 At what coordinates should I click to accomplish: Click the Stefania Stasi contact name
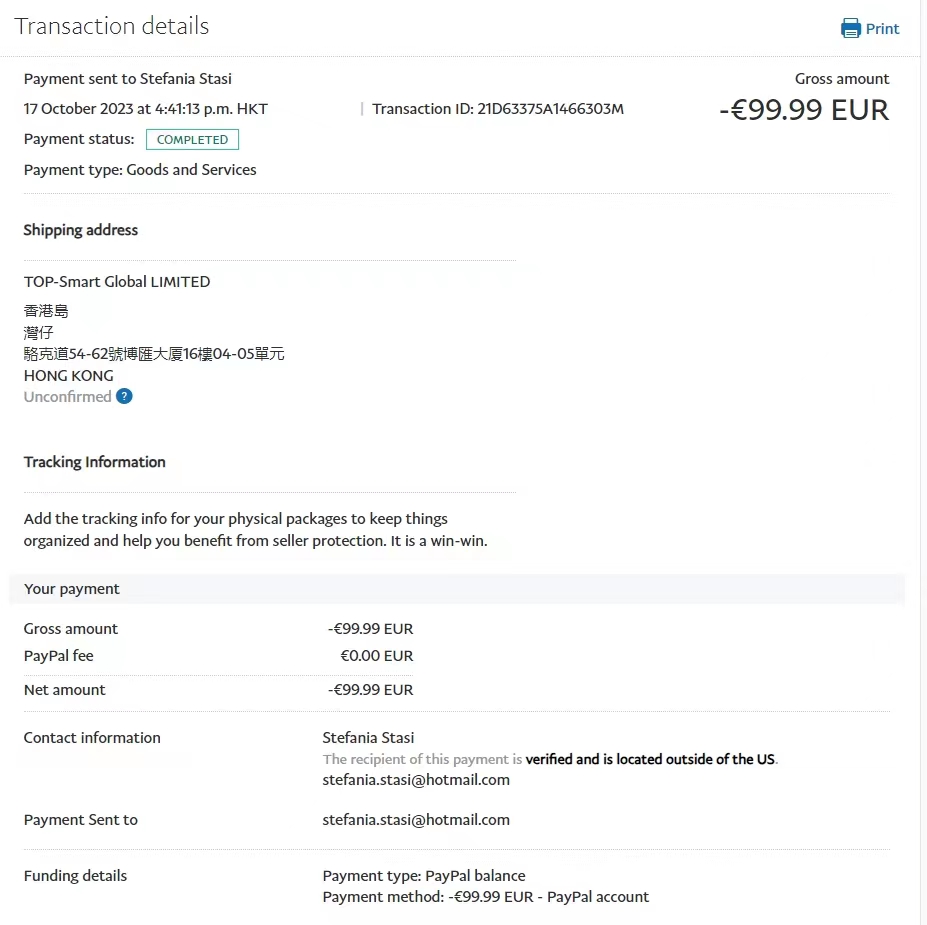368,738
